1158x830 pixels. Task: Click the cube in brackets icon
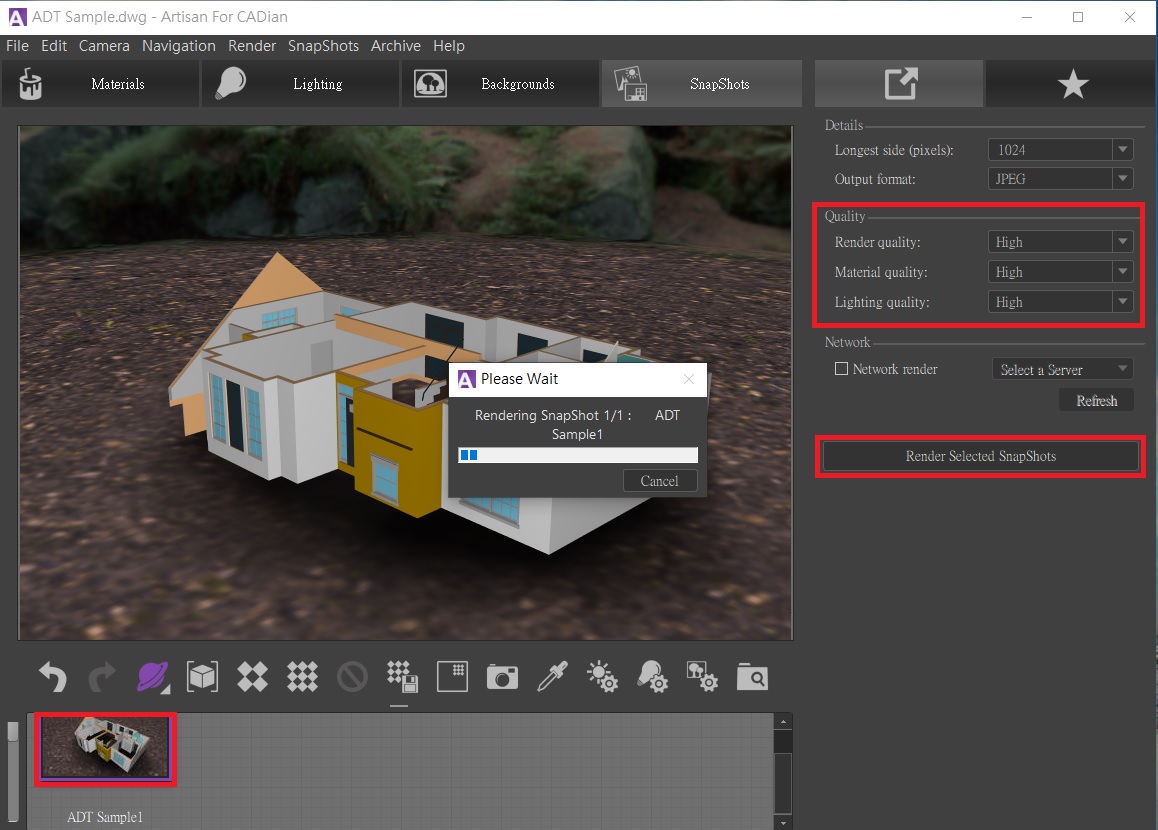[203, 678]
